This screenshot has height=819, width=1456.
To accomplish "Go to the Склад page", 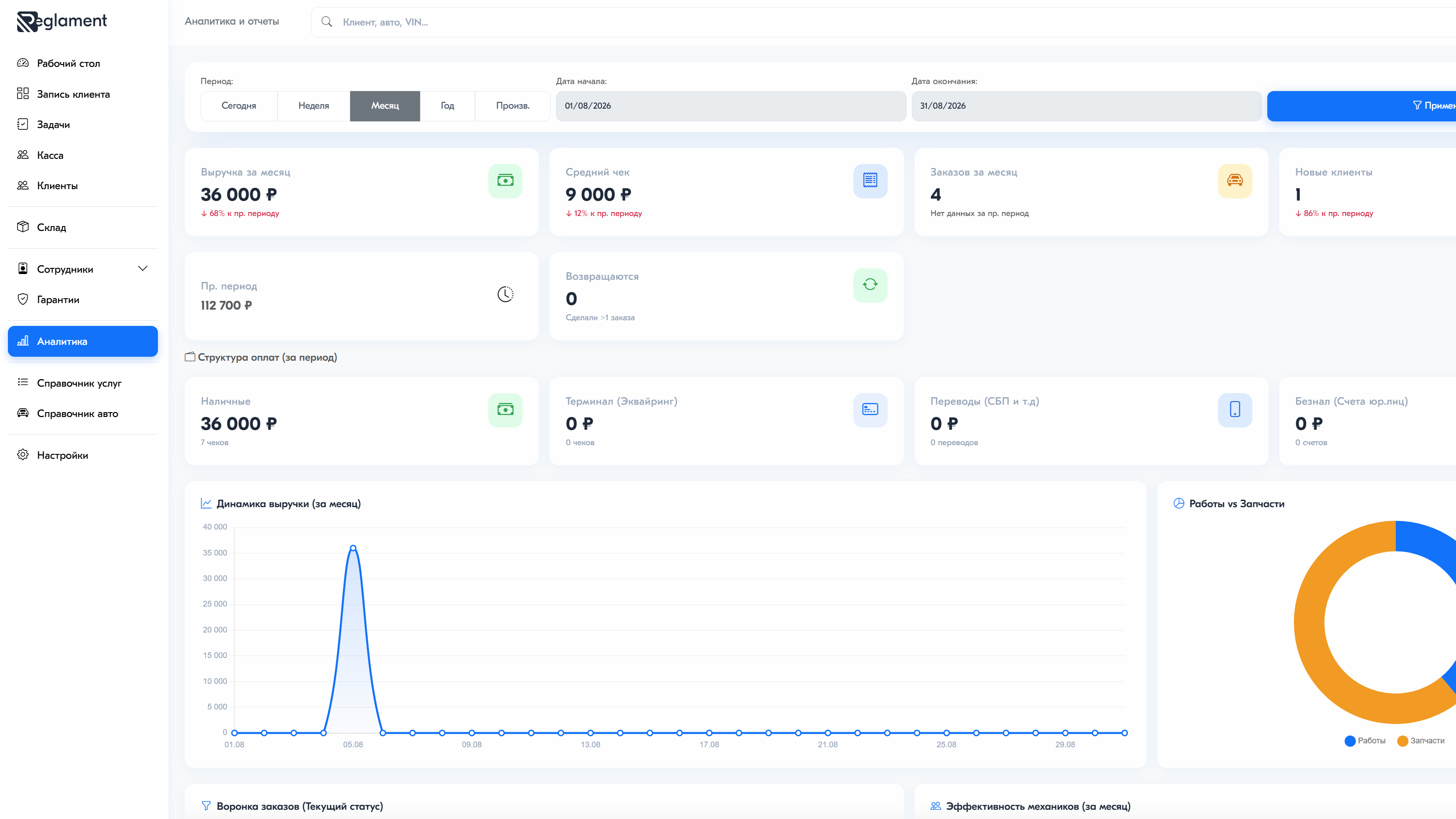I will tap(83, 227).
